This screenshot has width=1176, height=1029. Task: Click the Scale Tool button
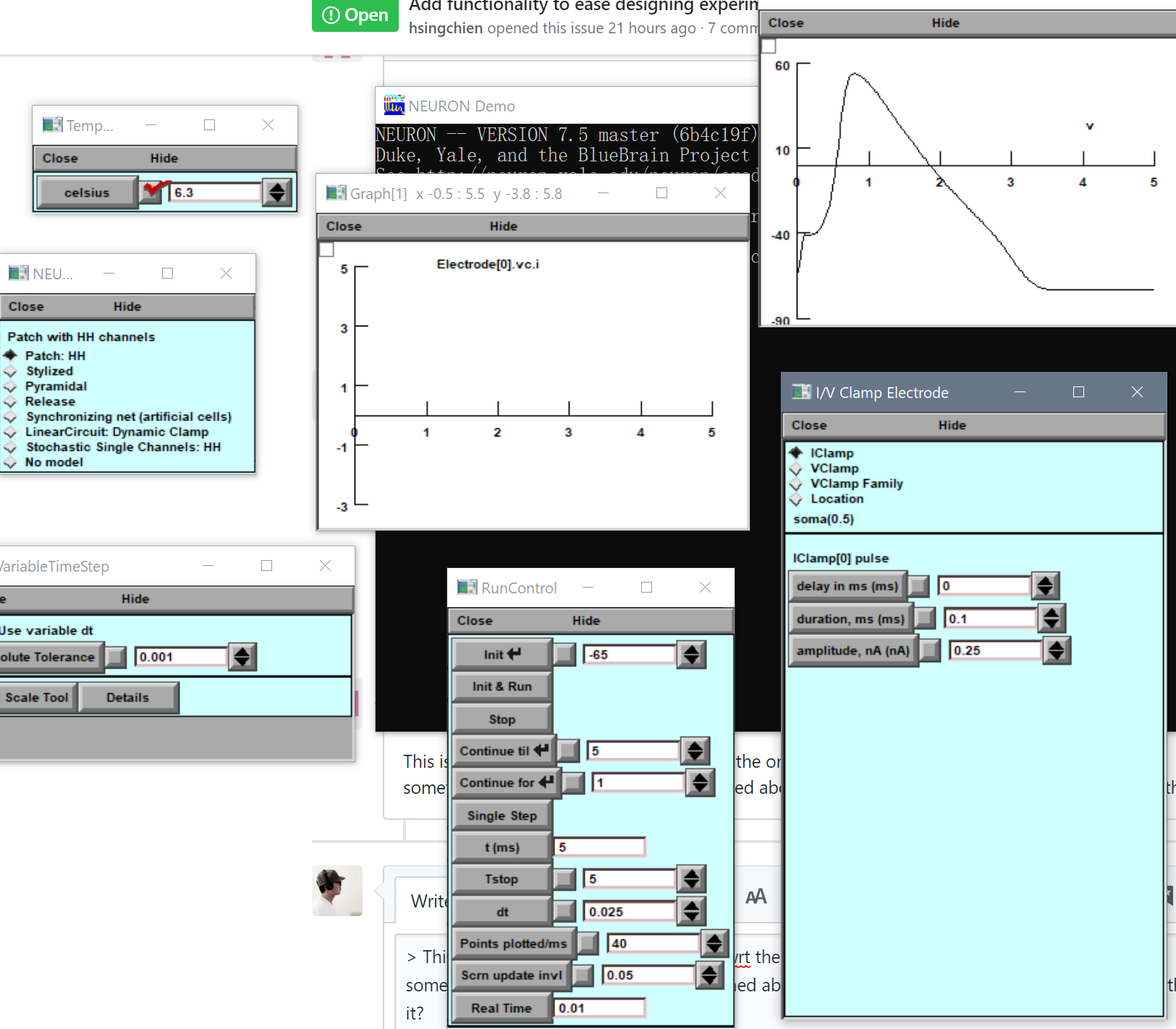point(37,698)
